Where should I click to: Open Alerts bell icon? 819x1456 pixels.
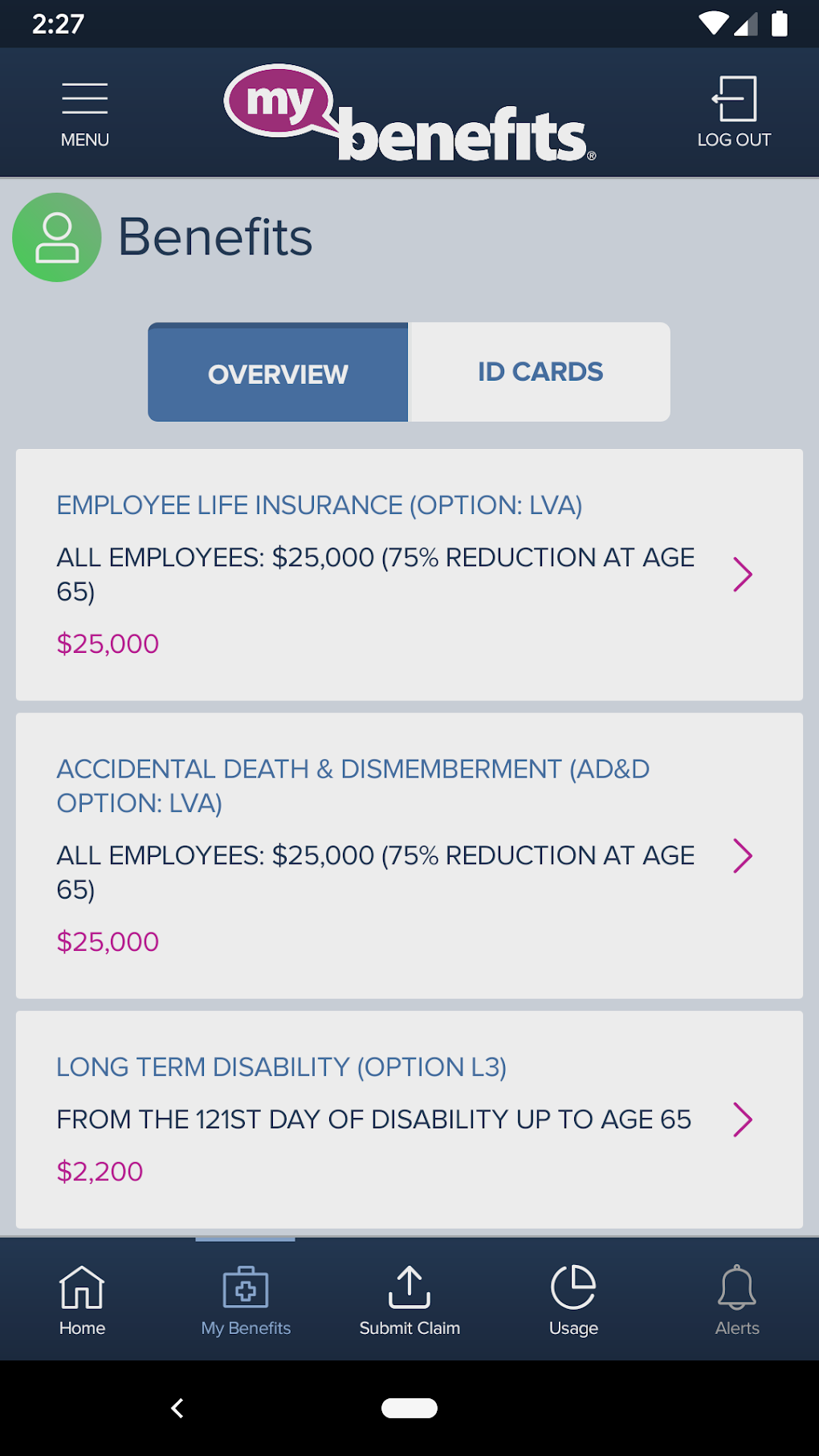tap(737, 1287)
